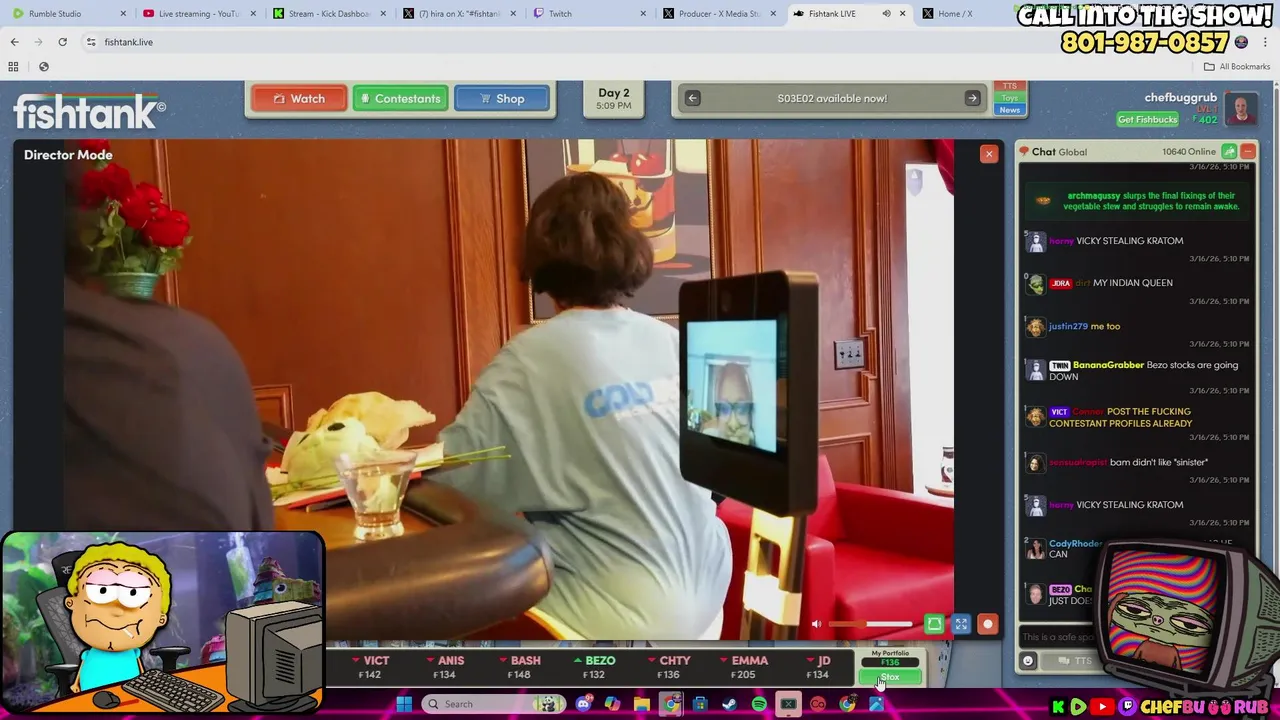Screen dimensions: 1280x720
Task: Enter fullscreen with blue expand icon
Action: tap(961, 624)
